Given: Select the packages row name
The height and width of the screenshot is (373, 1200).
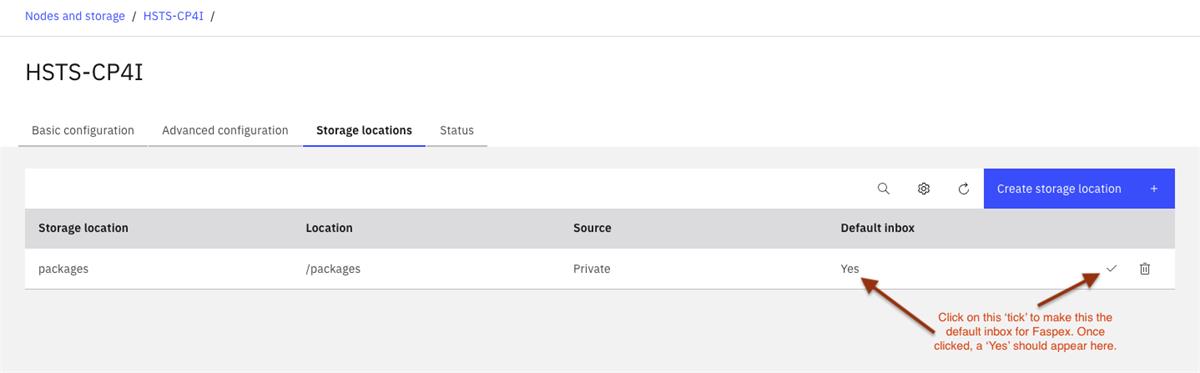Looking at the screenshot, I should point(63,269).
